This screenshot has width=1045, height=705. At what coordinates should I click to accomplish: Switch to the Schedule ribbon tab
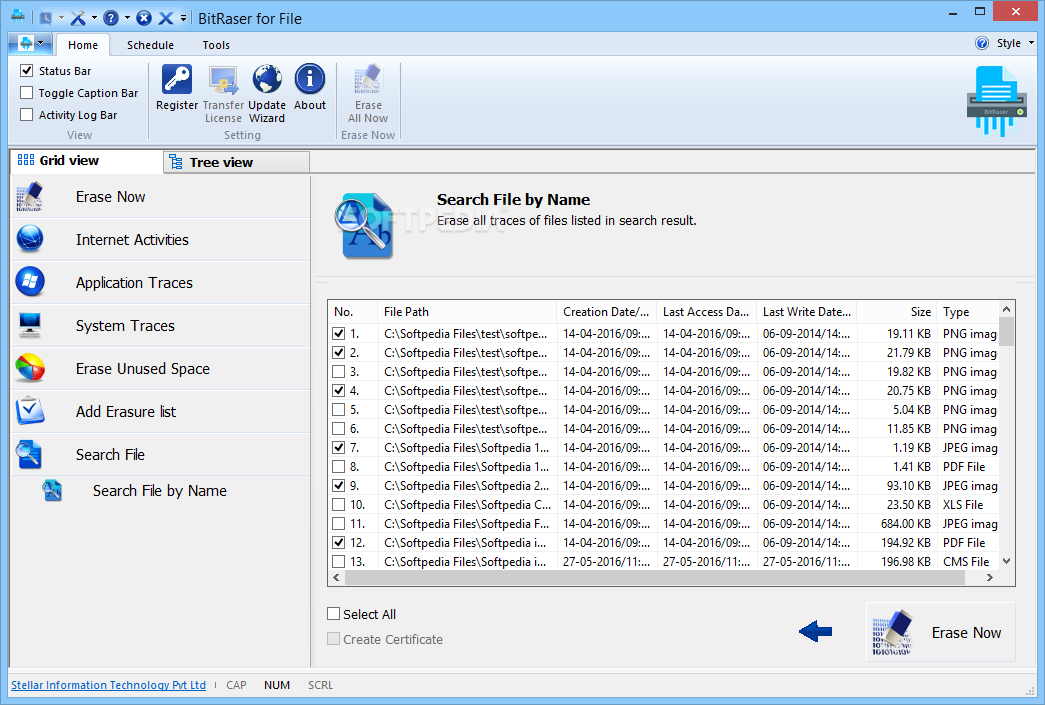(151, 45)
